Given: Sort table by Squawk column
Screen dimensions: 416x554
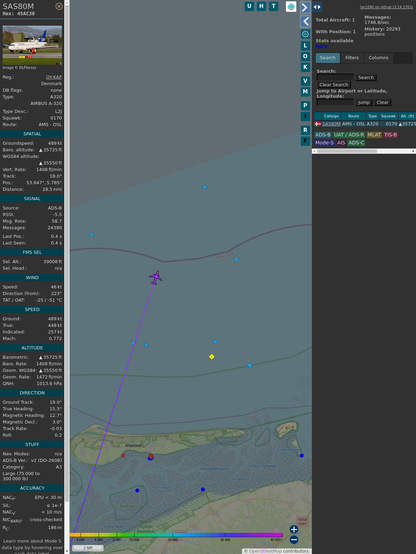Looking at the screenshot, I should click(x=388, y=116).
